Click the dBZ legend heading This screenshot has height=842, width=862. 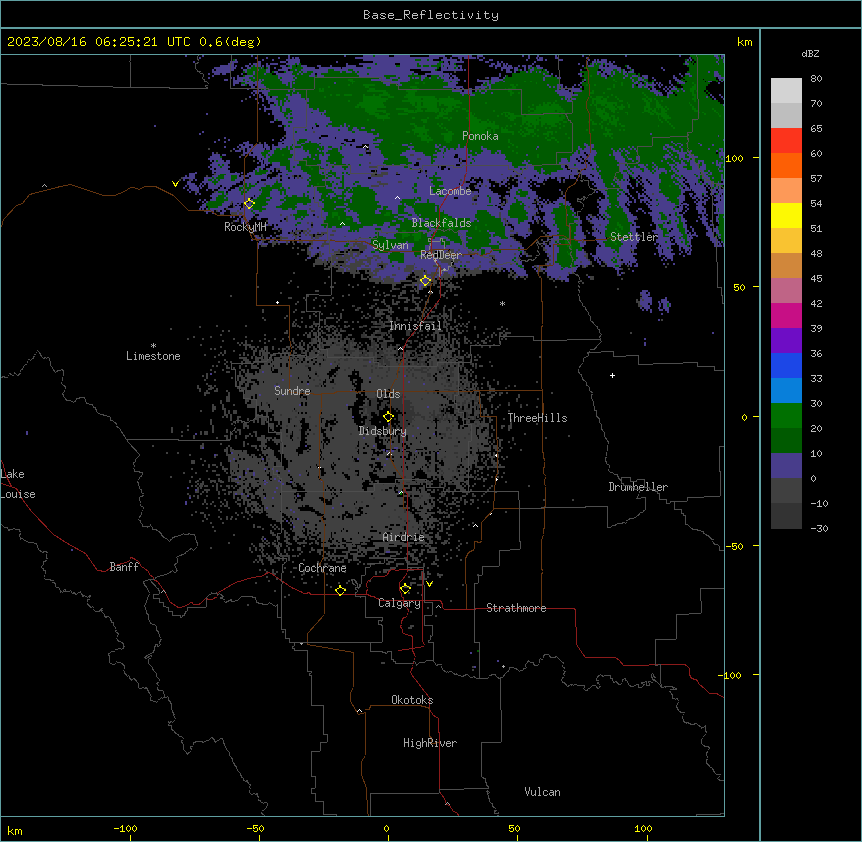[810, 54]
